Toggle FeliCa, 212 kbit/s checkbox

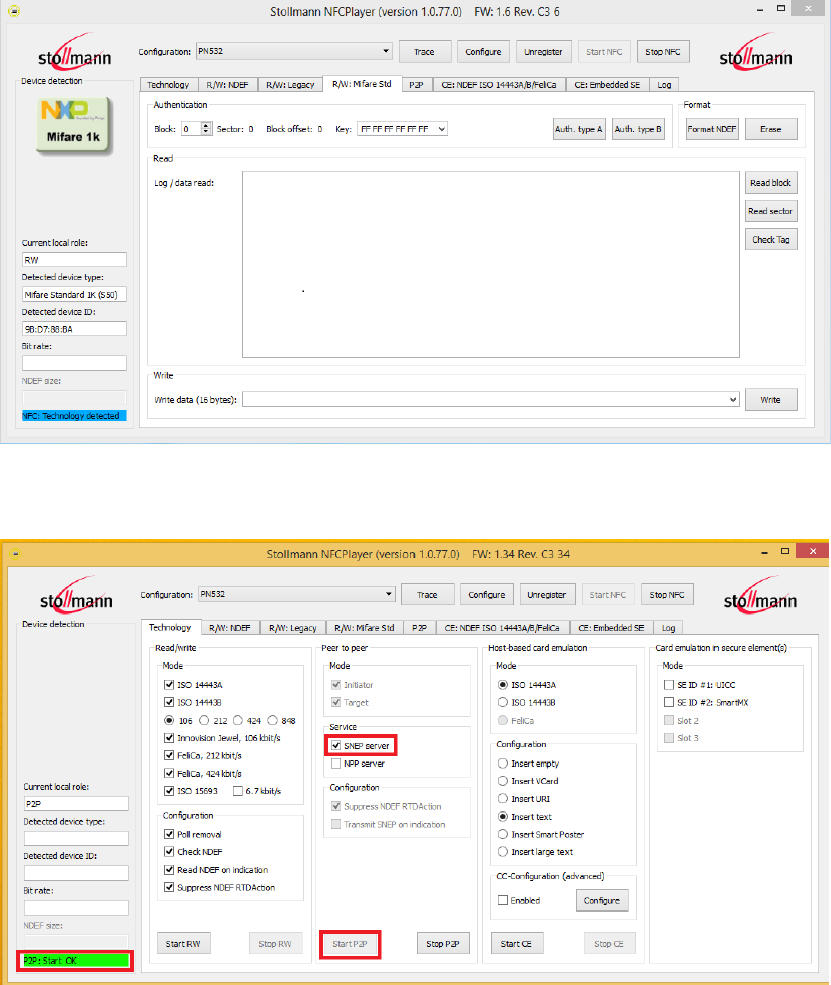point(169,756)
